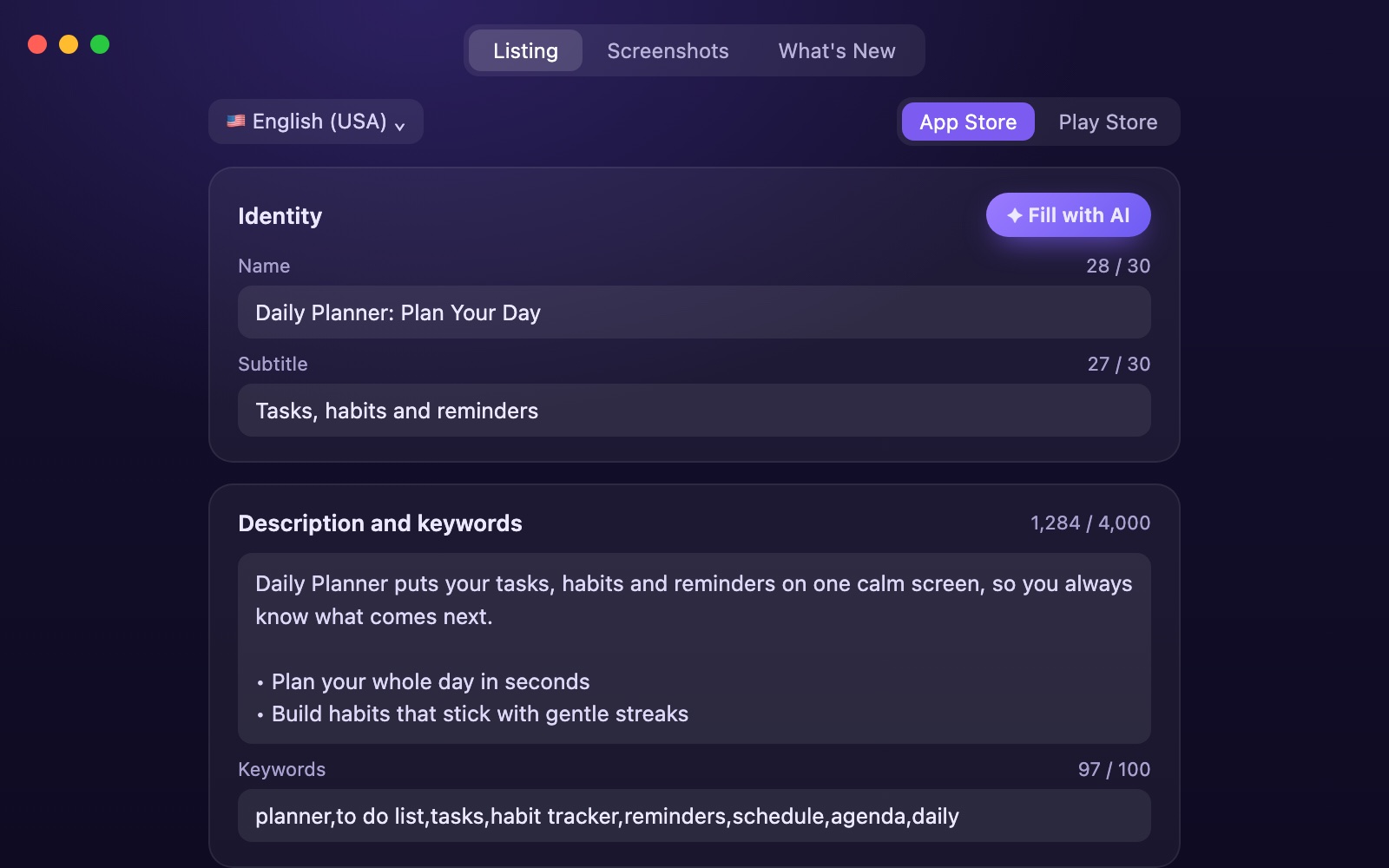Focus the Name input field
Image resolution: width=1389 pixels, height=868 pixels.
(x=694, y=312)
